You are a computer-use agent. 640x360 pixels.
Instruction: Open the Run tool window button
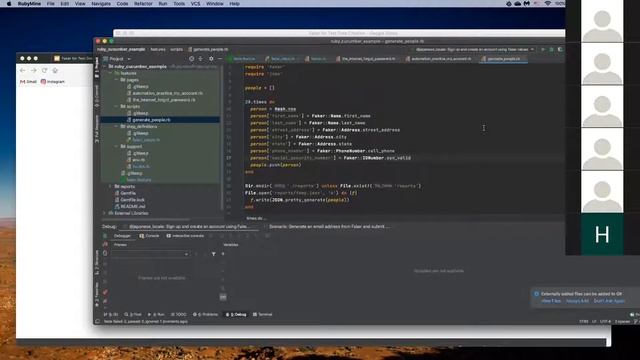click(x=156, y=315)
